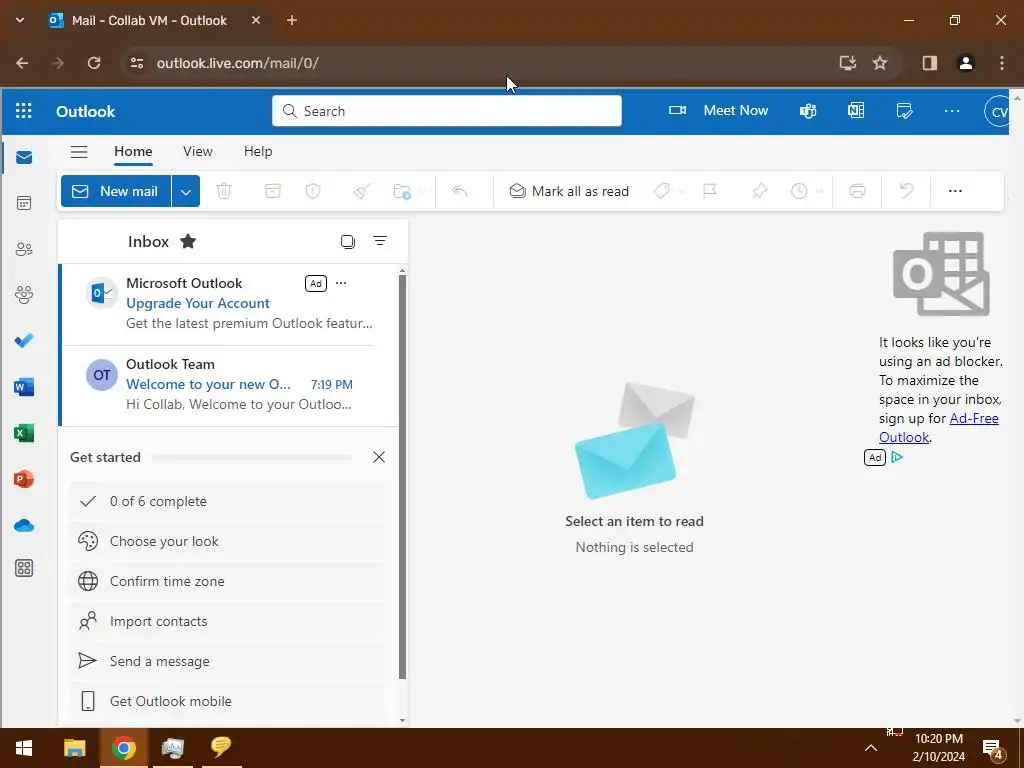
Task: Select Choose your look step
Action: [227, 541]
